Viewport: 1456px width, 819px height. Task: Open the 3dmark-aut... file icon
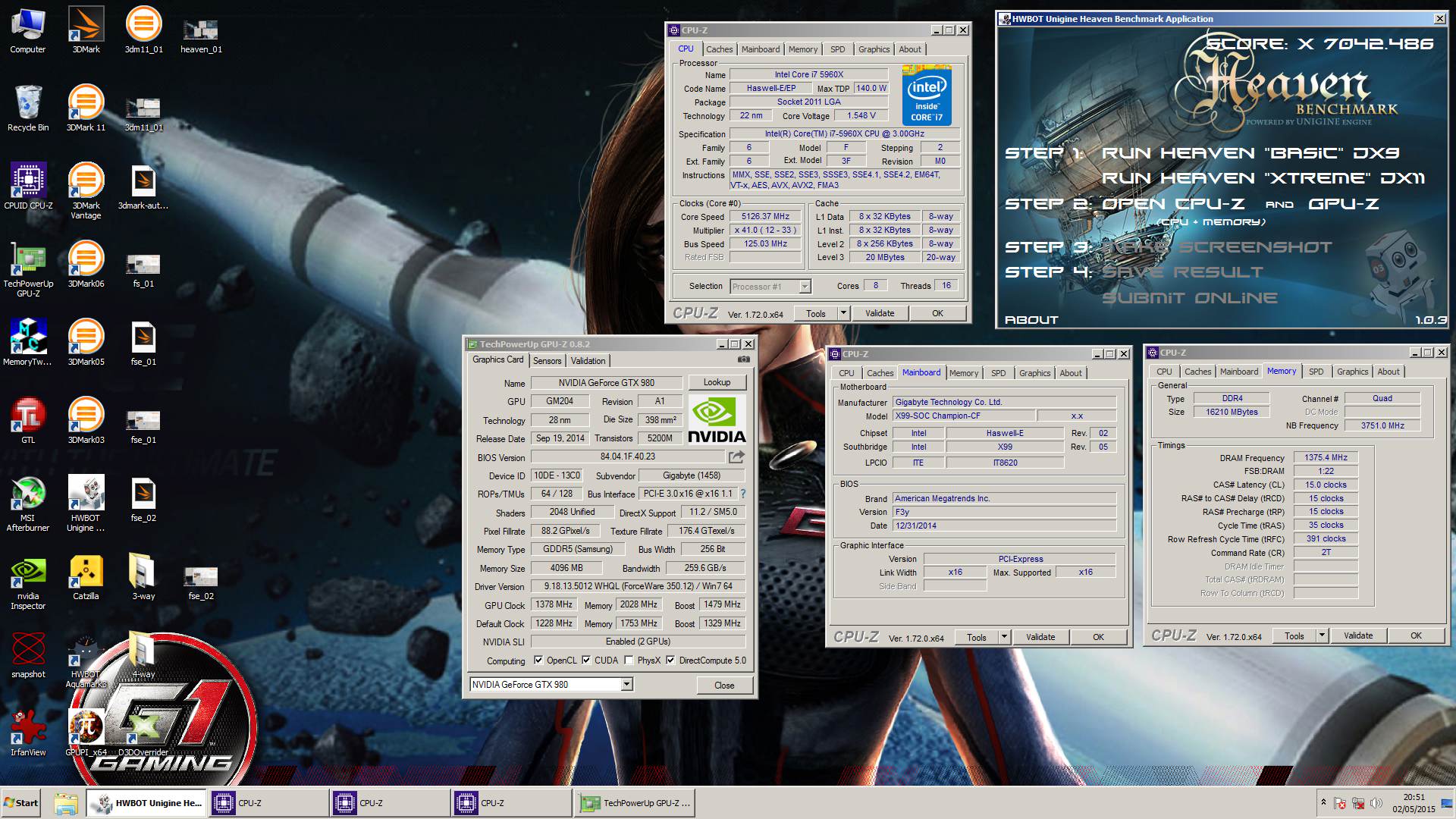[143, 187]
